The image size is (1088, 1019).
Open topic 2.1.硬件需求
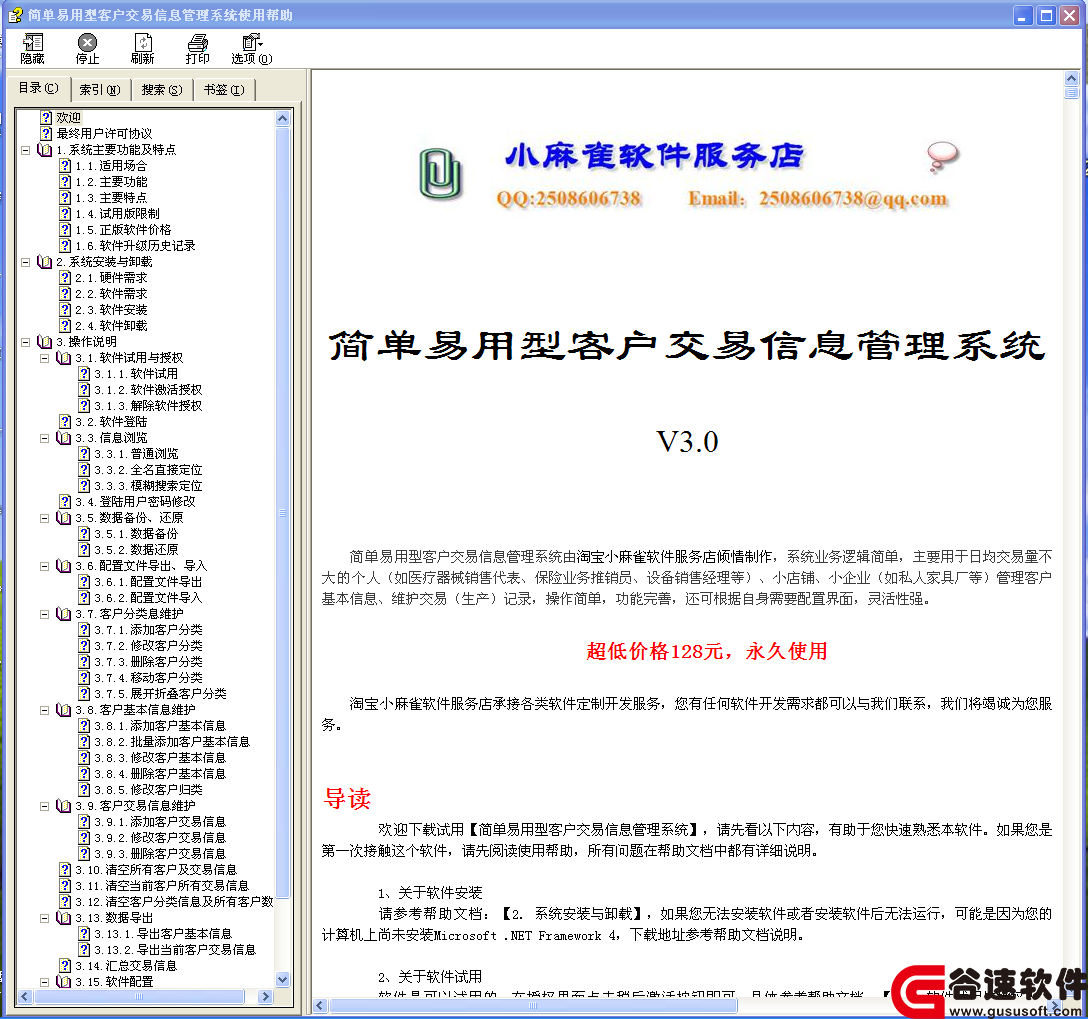(x=111, y=278)
